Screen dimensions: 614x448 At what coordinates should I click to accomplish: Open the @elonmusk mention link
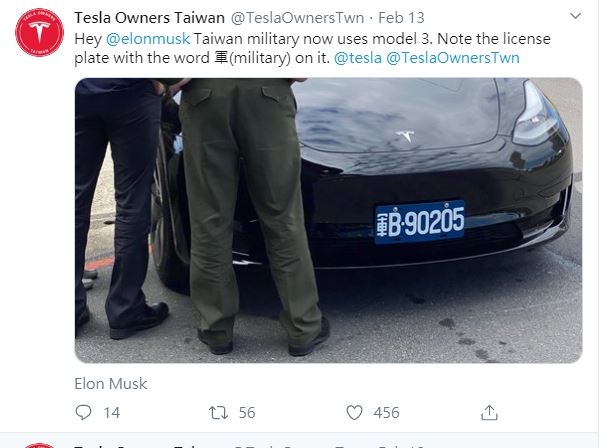148,39
